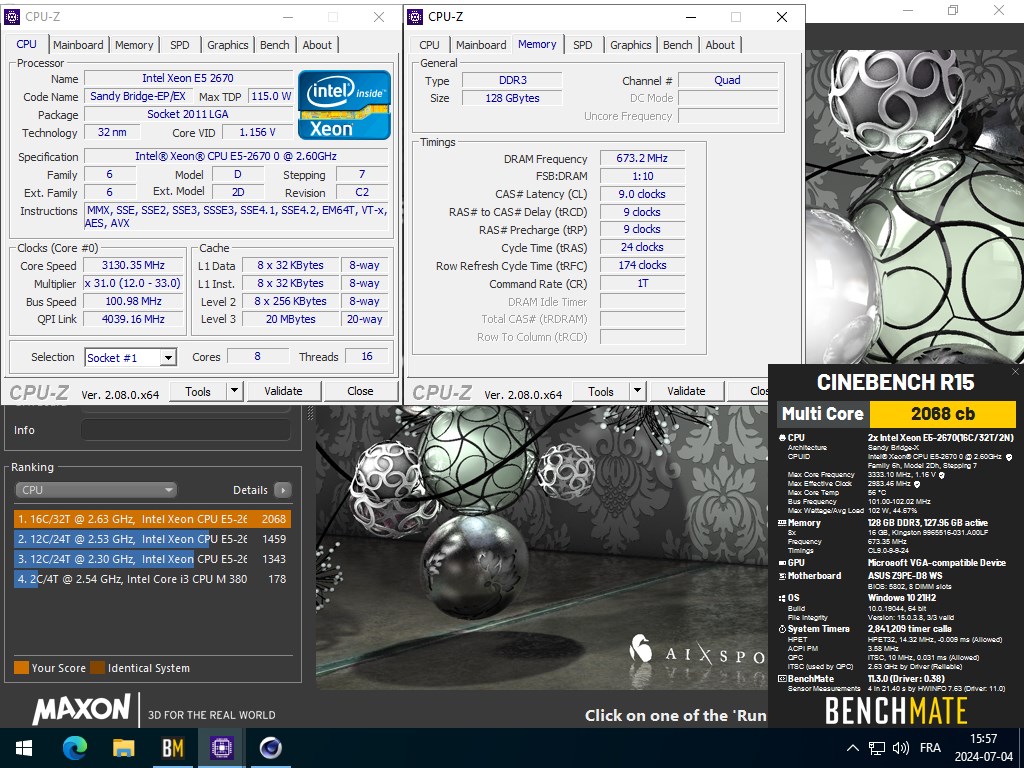The height and width of the screenshot is (768, 1024).
Task: Expand Tools dropdown arrow in right CPU-Z window
Action: click(637, 391)
